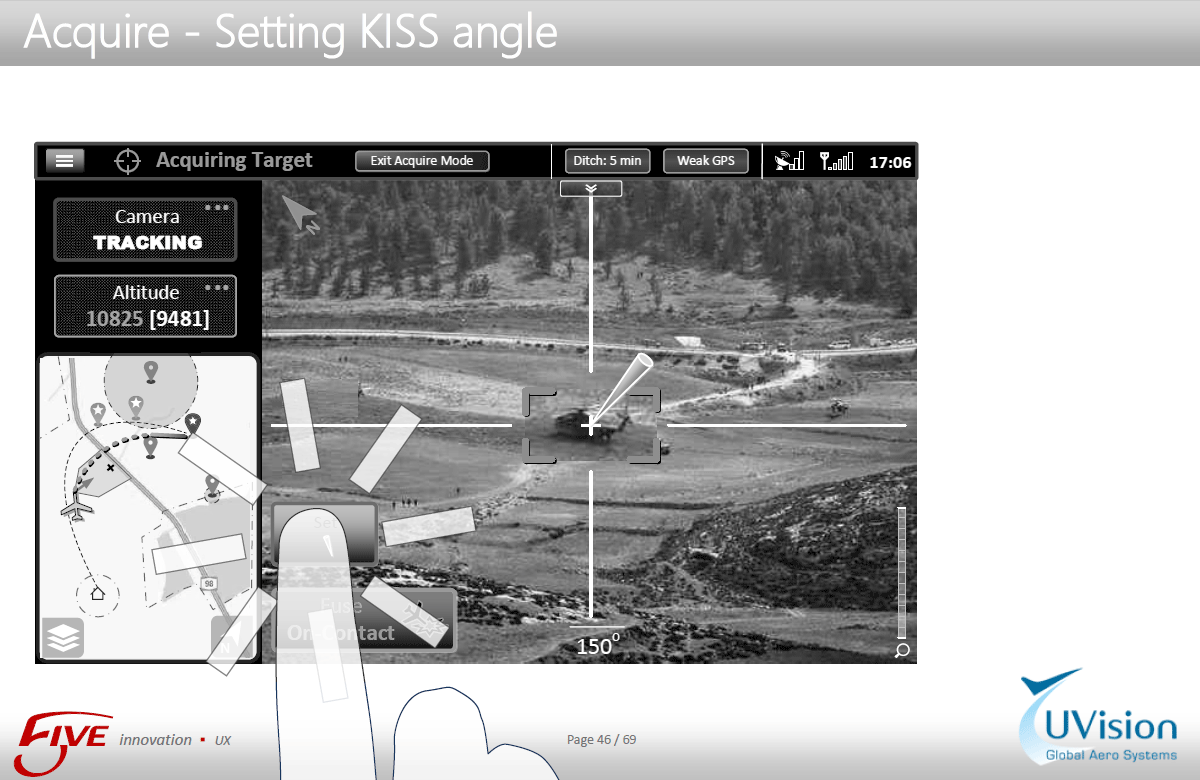
Task: Click the altitude value [9481]
Action: (x=179, y=319)
